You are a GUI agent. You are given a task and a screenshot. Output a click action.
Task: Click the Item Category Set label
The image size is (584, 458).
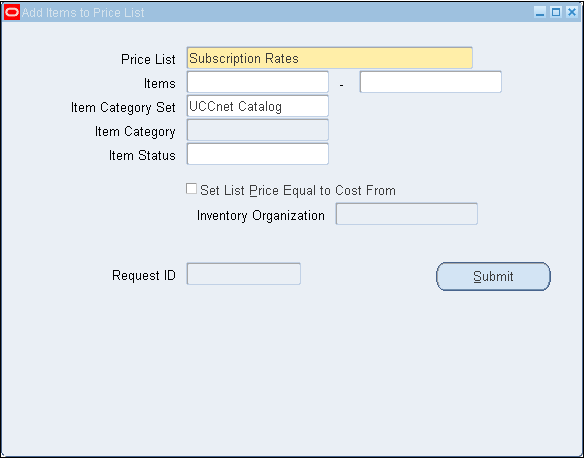(123, 108)
